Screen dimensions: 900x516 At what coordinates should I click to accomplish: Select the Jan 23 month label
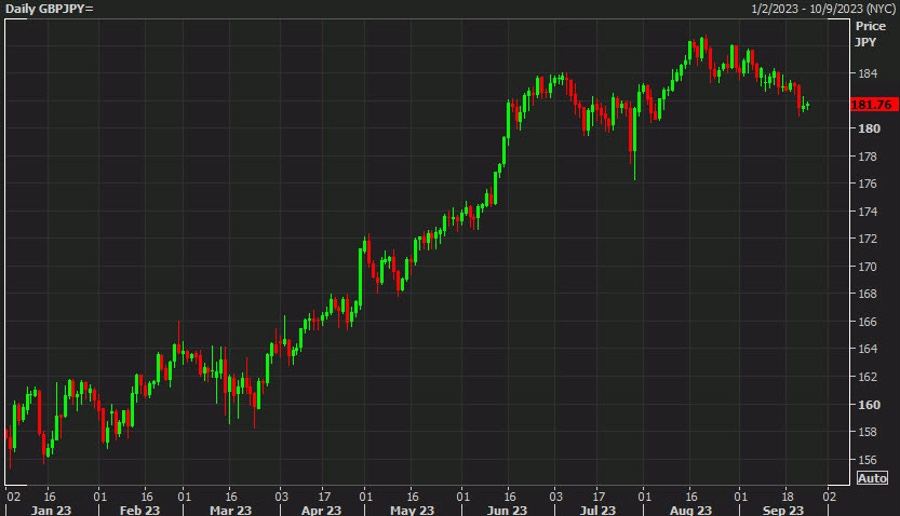49,510
